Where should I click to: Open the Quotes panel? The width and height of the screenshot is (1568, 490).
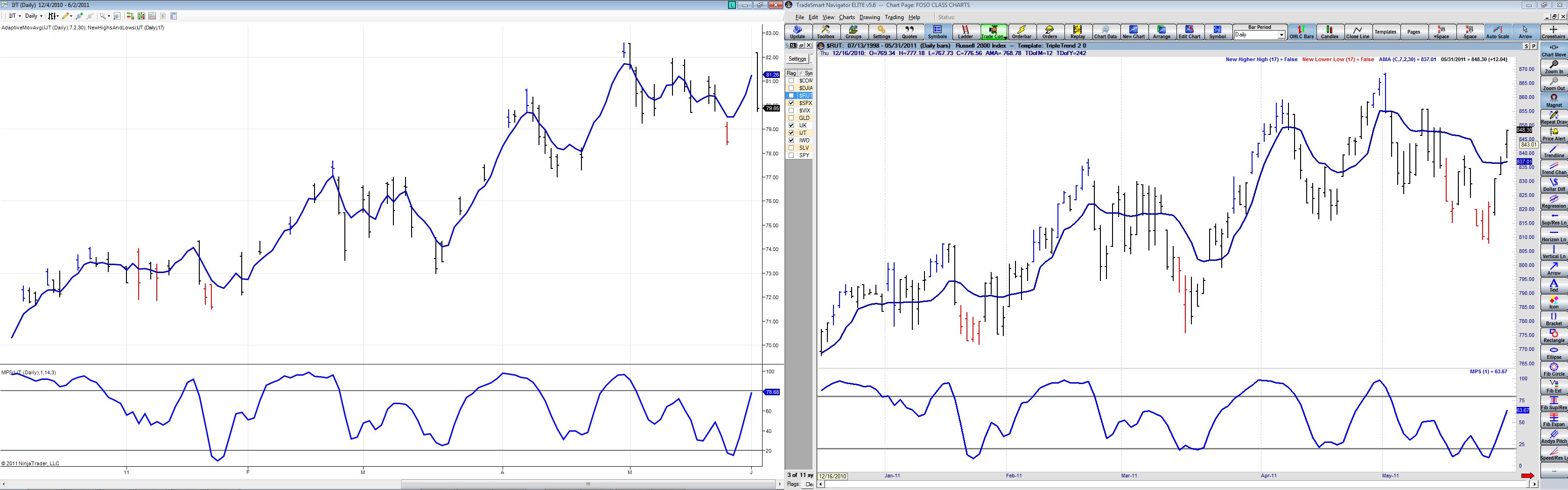910,32
